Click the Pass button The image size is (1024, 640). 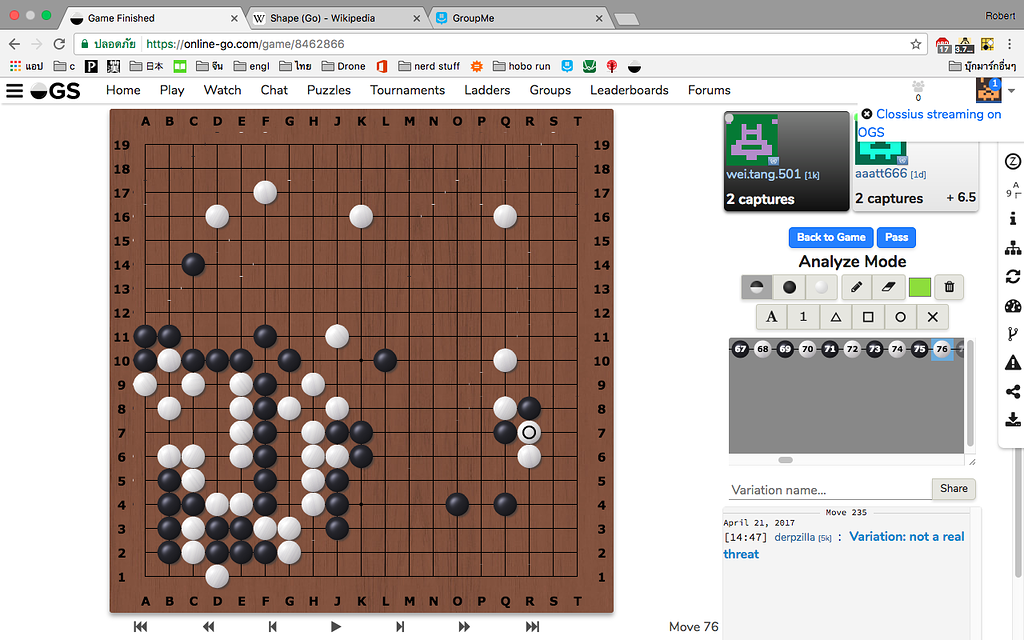pos(896,237)
